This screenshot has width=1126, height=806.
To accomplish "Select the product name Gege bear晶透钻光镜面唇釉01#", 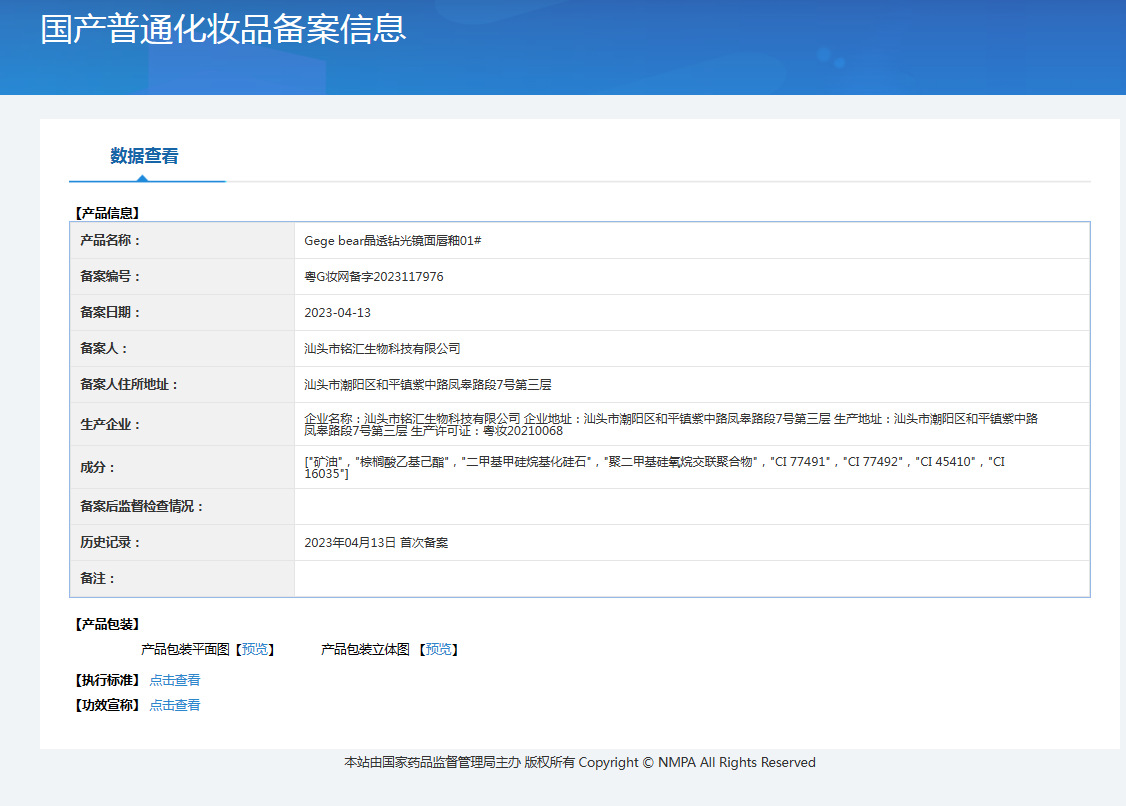I will pos(393,241).
